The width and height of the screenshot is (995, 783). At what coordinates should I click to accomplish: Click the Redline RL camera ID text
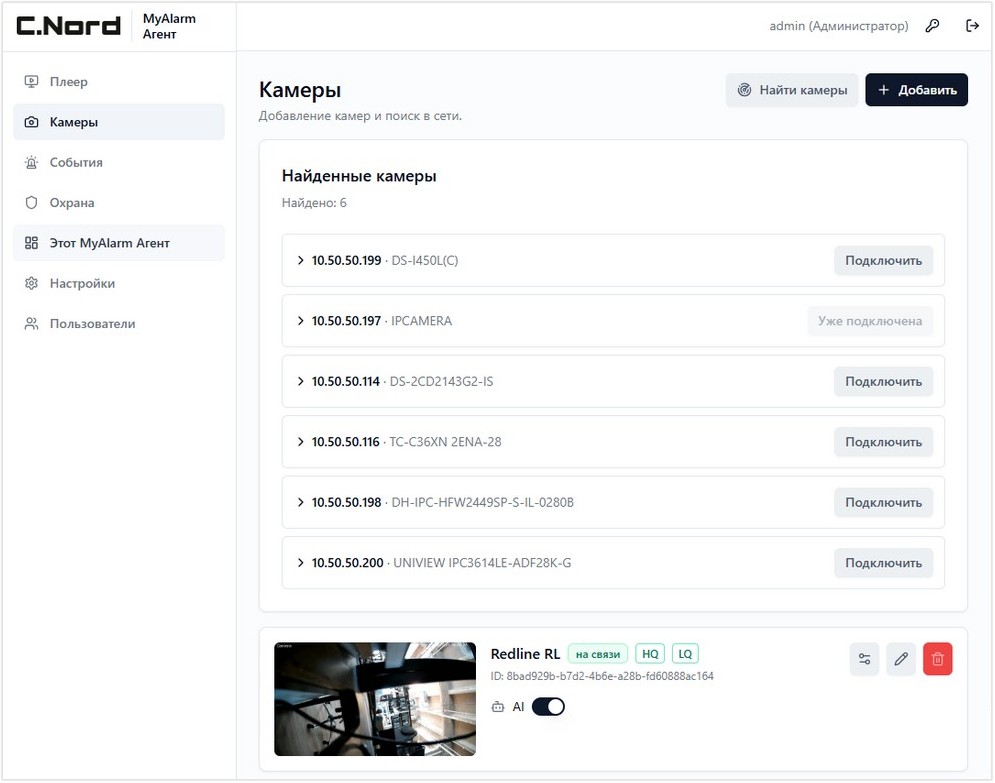(x=602, y=676)
